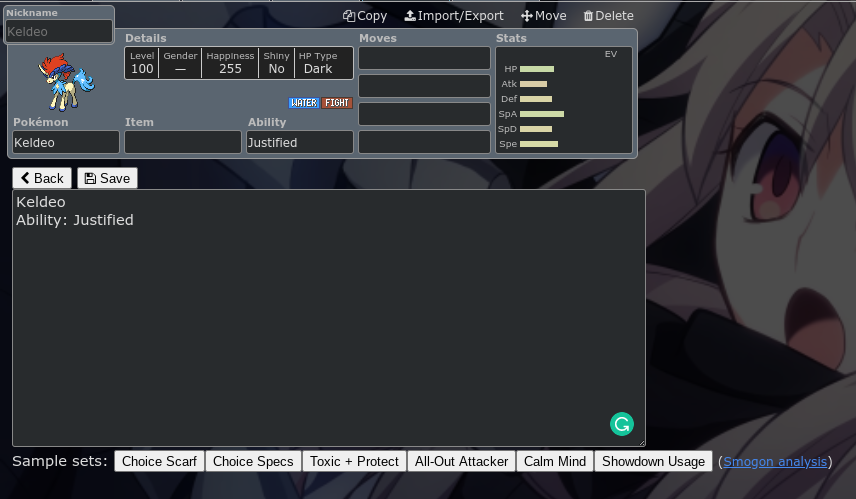Click the WATER type badge

click(x=304, y=103)
